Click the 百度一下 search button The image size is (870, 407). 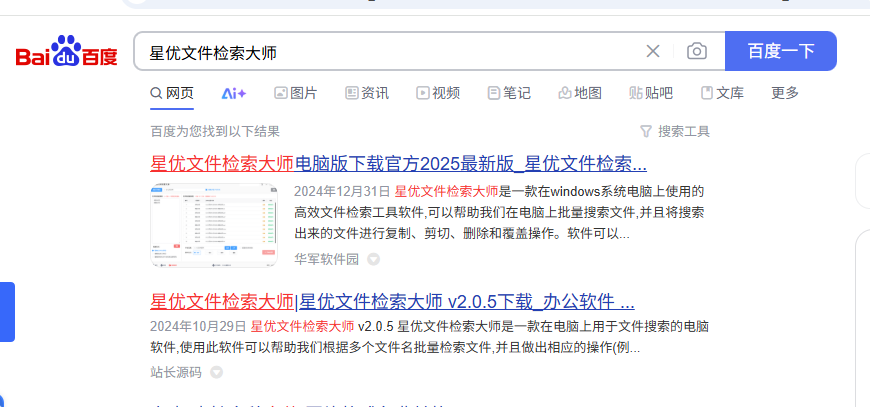pos(781,51)
